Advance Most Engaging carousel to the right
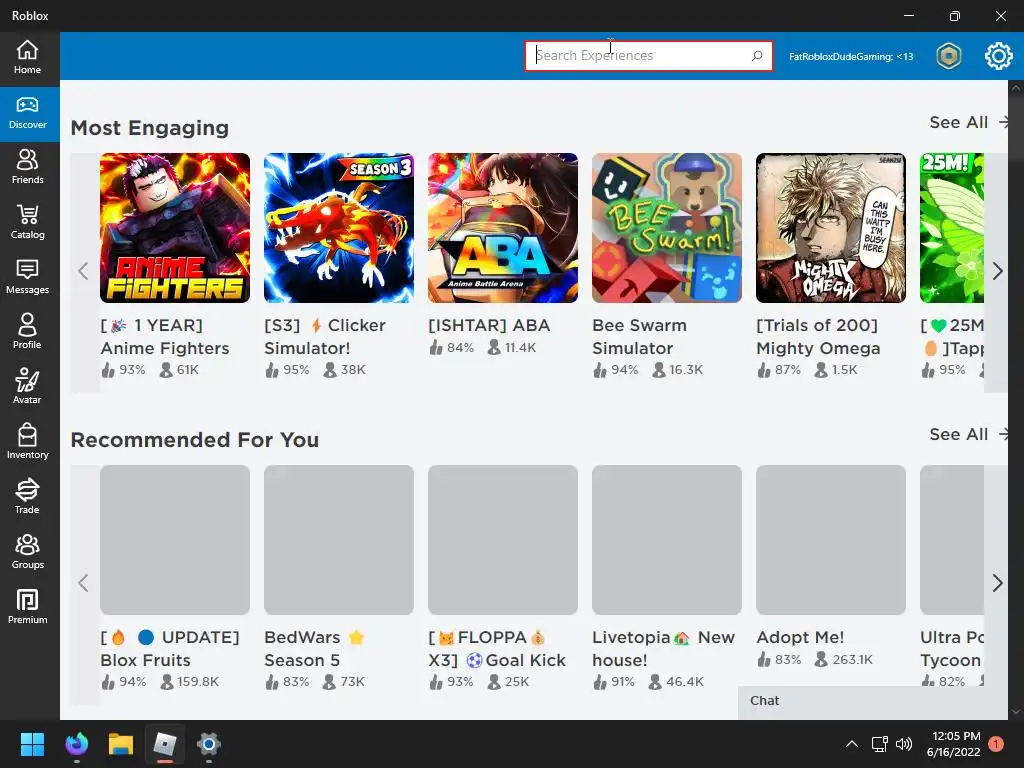1024x768 pixels. click(x=997, y=271)
